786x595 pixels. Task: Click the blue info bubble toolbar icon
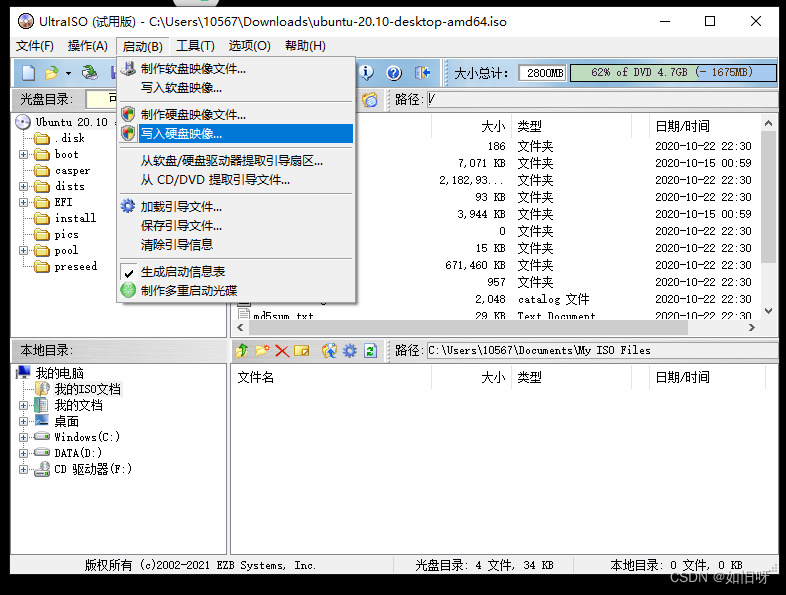366,73
